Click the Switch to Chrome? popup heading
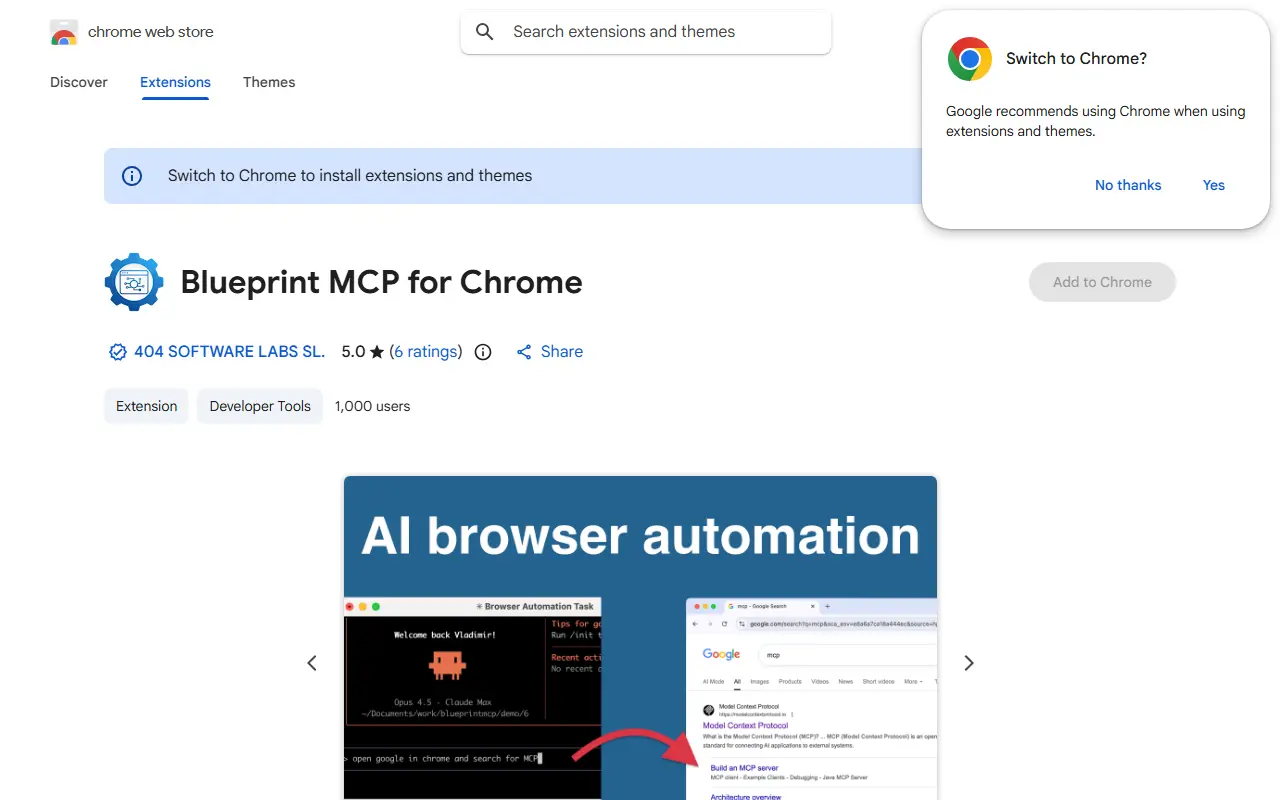Viewport: 1280px width, 800px height. click(x=1076, y=59)
